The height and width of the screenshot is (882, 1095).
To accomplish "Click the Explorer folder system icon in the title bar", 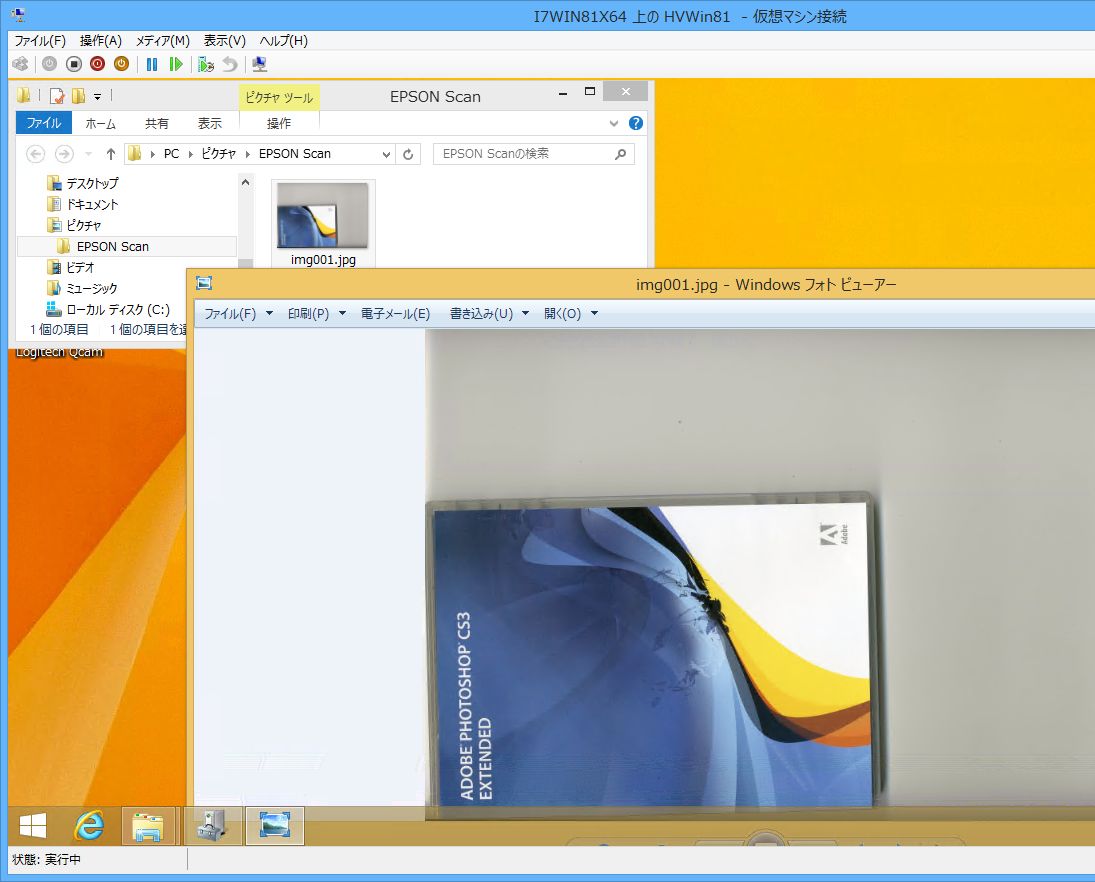I will tap(24, 95).
